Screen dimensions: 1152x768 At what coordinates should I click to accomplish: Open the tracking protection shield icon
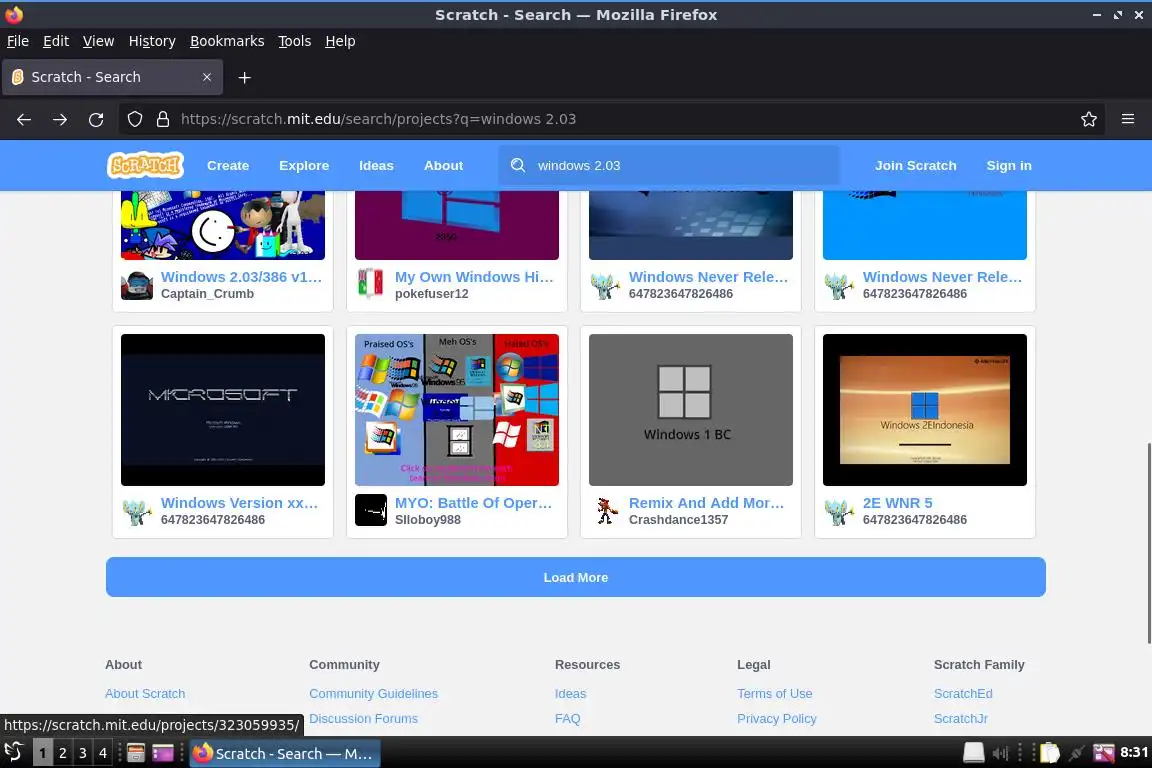[x=134, y=119]
